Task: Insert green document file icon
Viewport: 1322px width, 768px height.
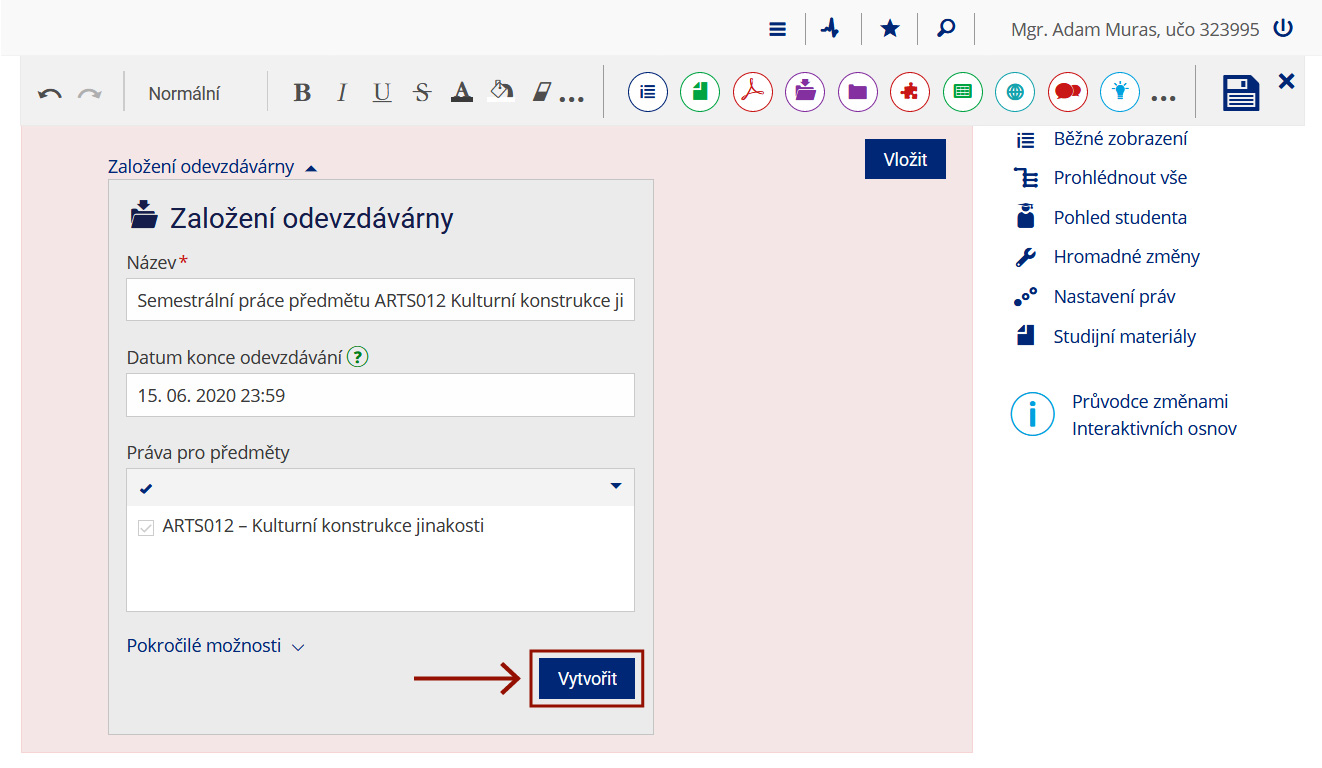Action: (x=700, y=92)
